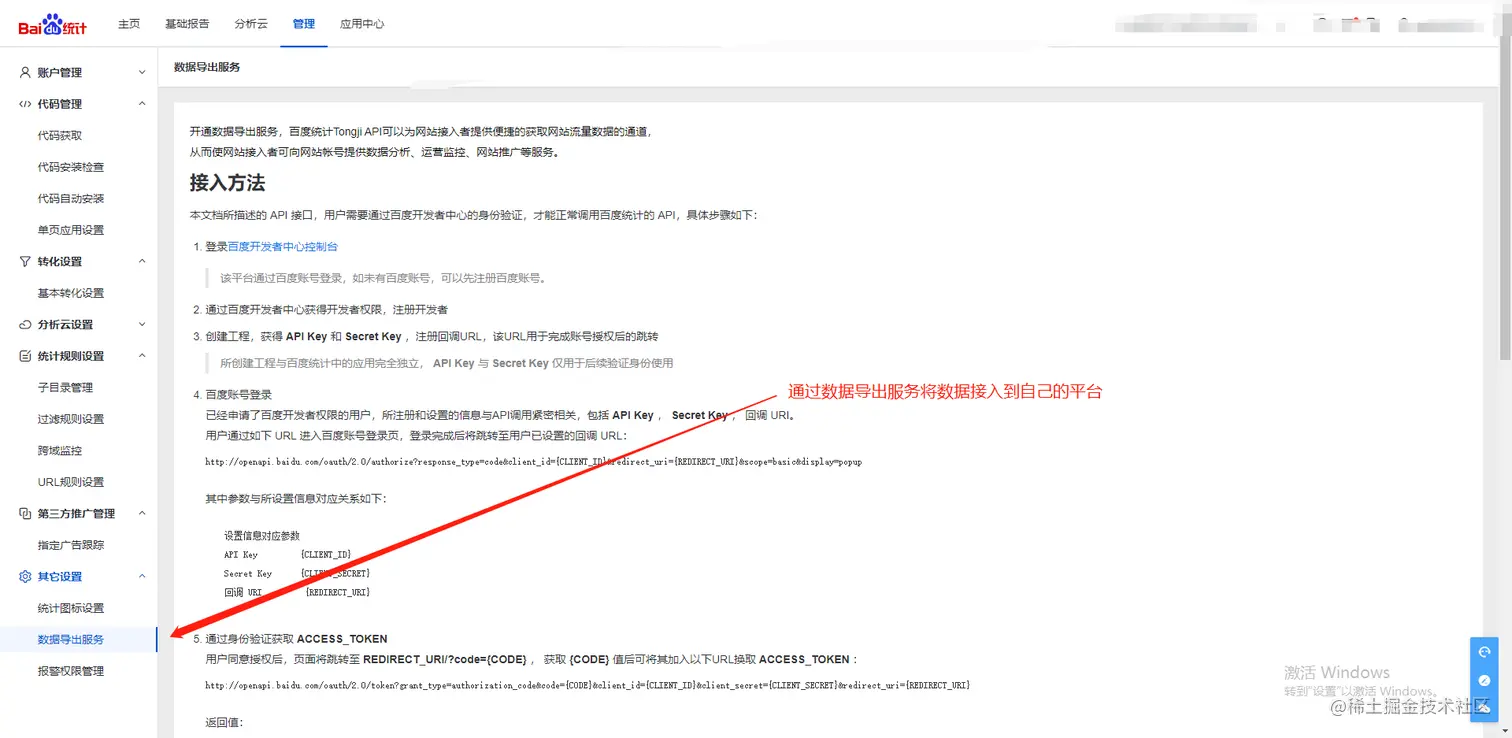The height and width of the screenshot is (738, 1512).
Task: Click the 转化设置 section label
Action: [x=60, y=261]
